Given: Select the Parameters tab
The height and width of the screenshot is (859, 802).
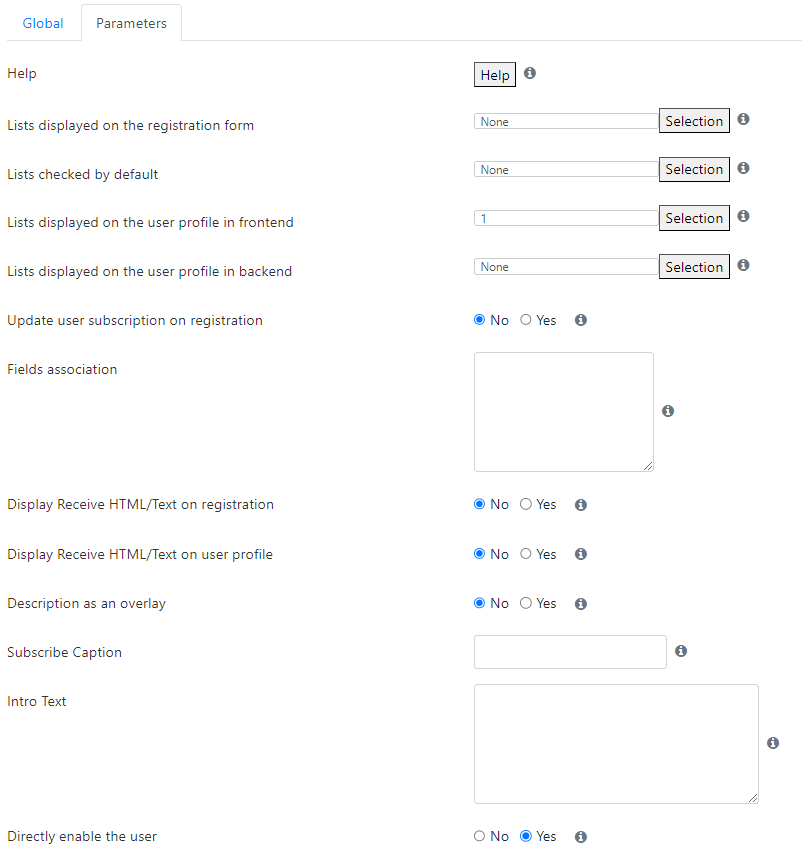Looking at the screenshot, I should [x=131, y=23].
